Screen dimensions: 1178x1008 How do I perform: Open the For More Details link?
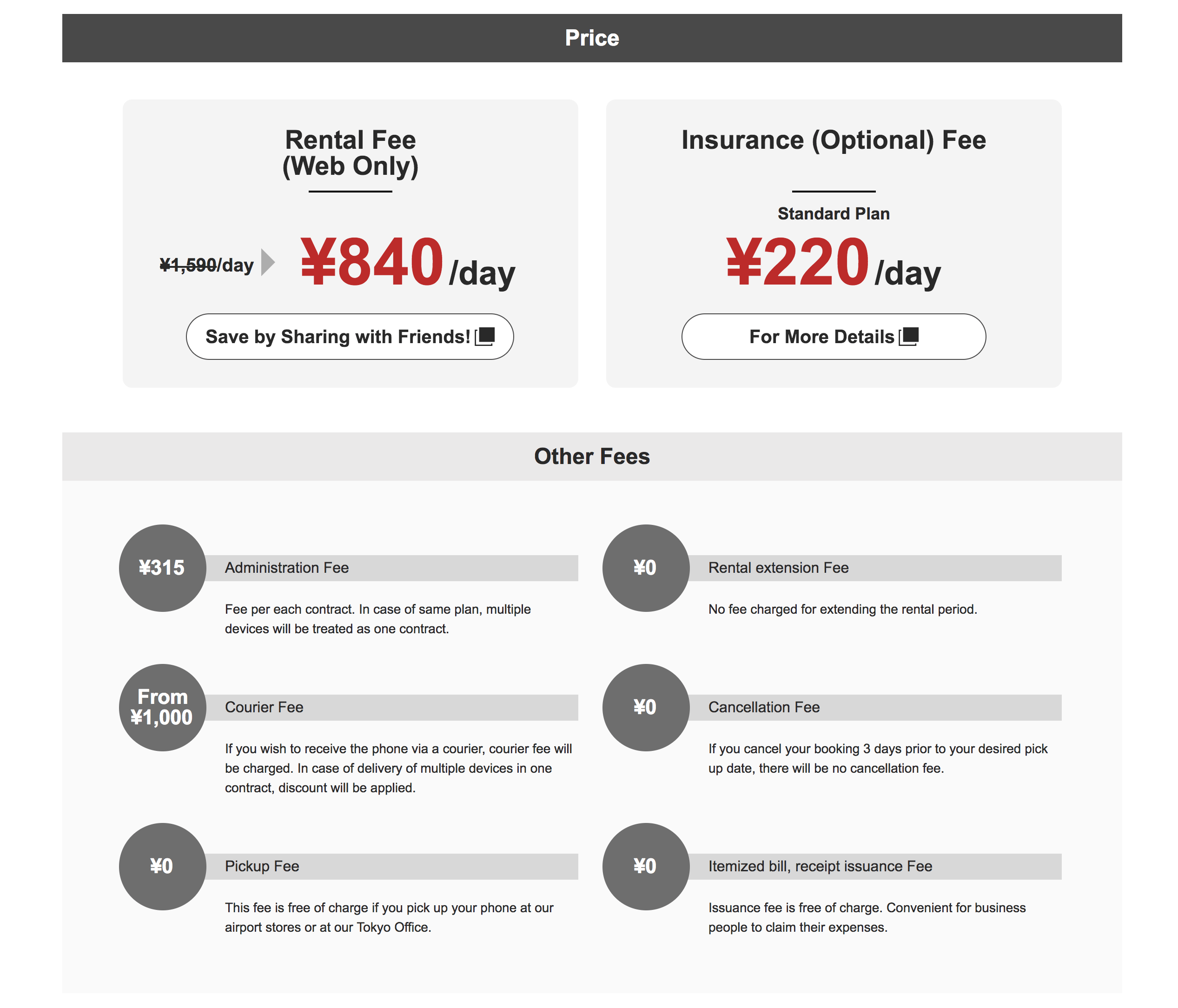tap(833, 337)
